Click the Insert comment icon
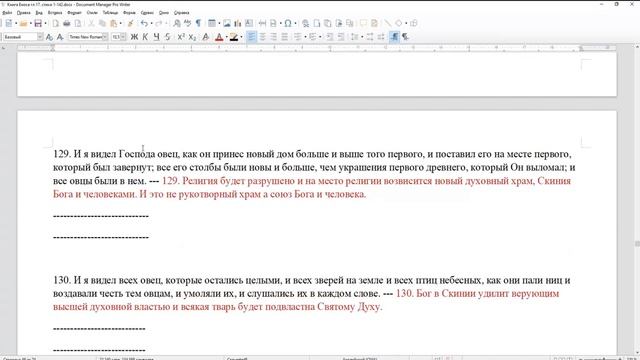 point(363,24)
